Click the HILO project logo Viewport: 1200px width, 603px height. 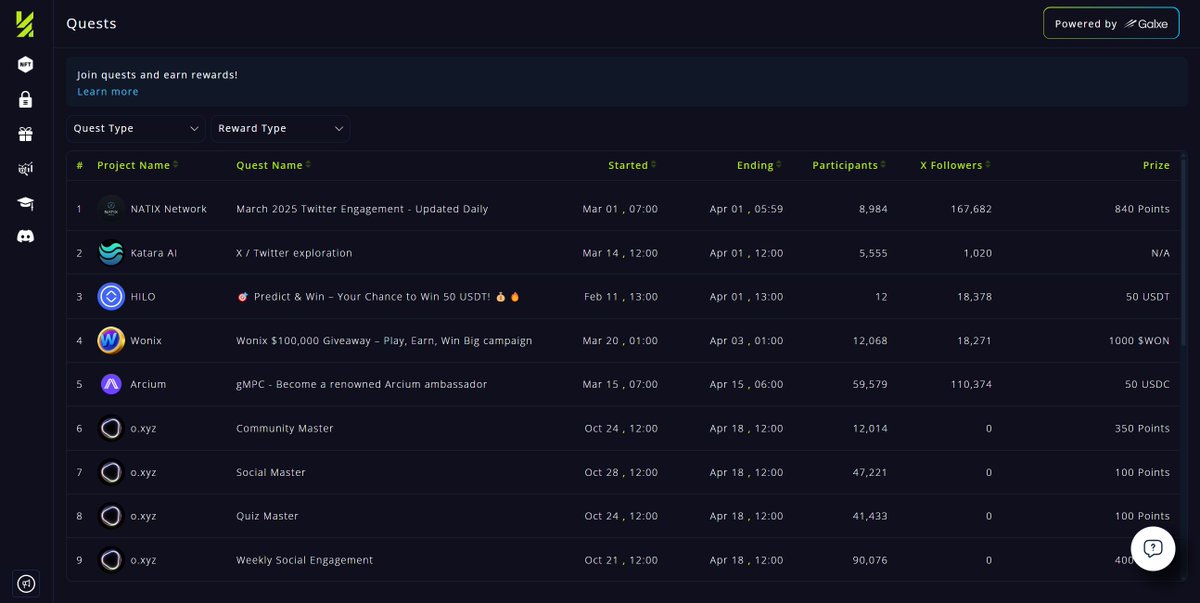pos(111,297)
